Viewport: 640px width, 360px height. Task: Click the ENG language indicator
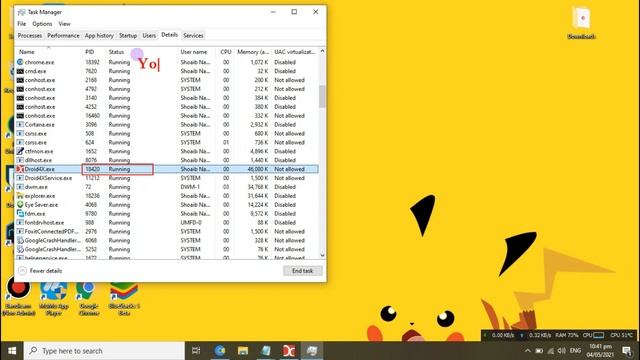pyautogui.click(x=575, y=351)
